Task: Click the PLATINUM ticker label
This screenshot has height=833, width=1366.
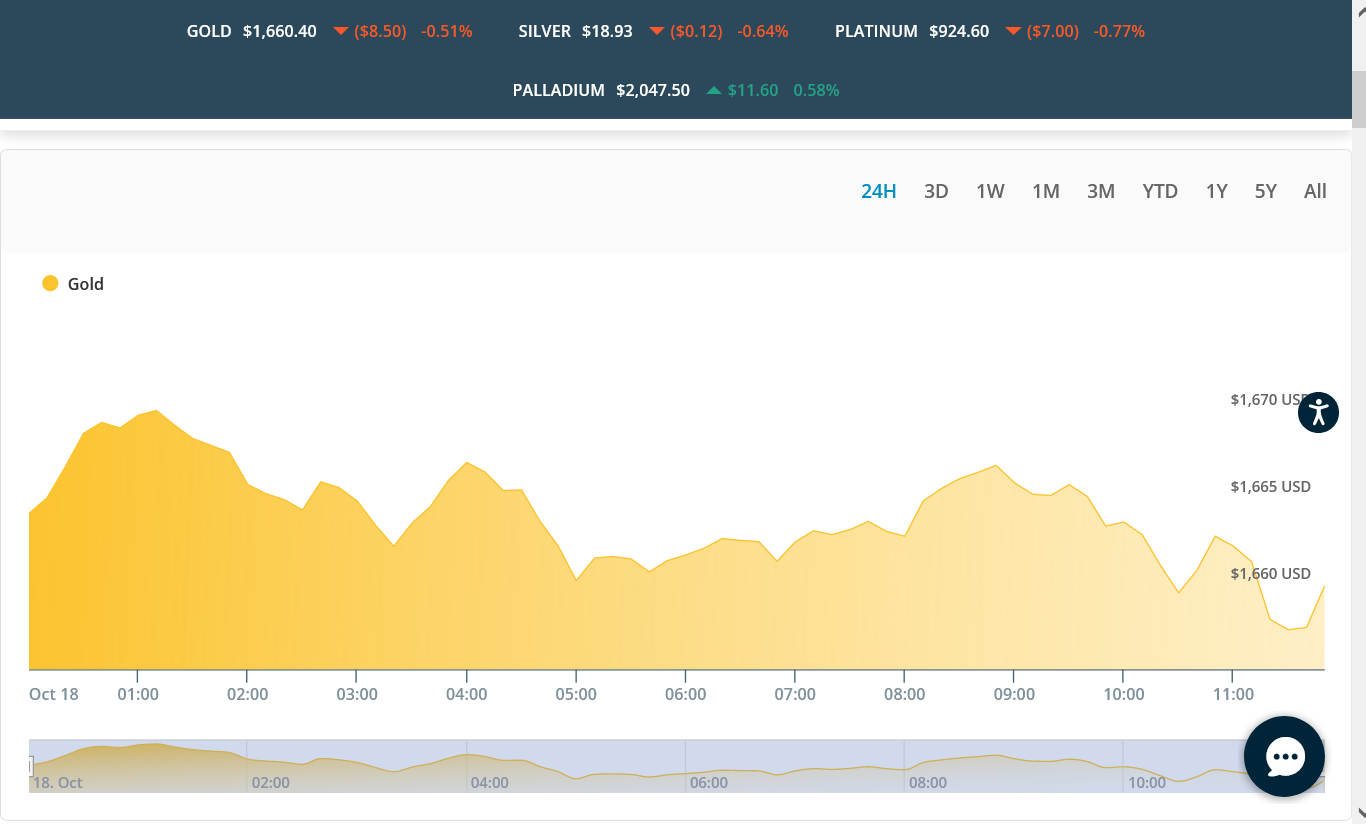Action: point(876,32)
